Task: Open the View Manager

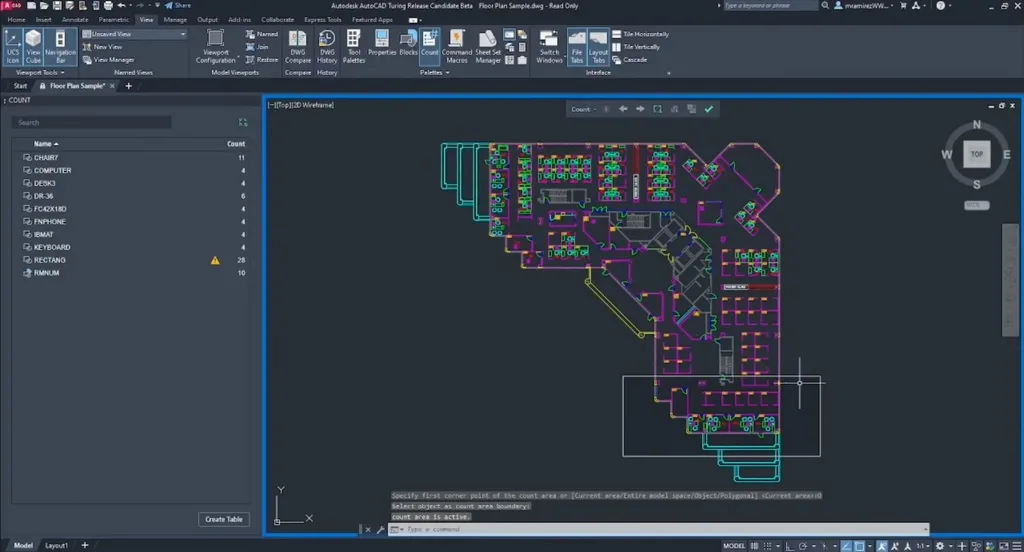Action: [x=108, y=59]
